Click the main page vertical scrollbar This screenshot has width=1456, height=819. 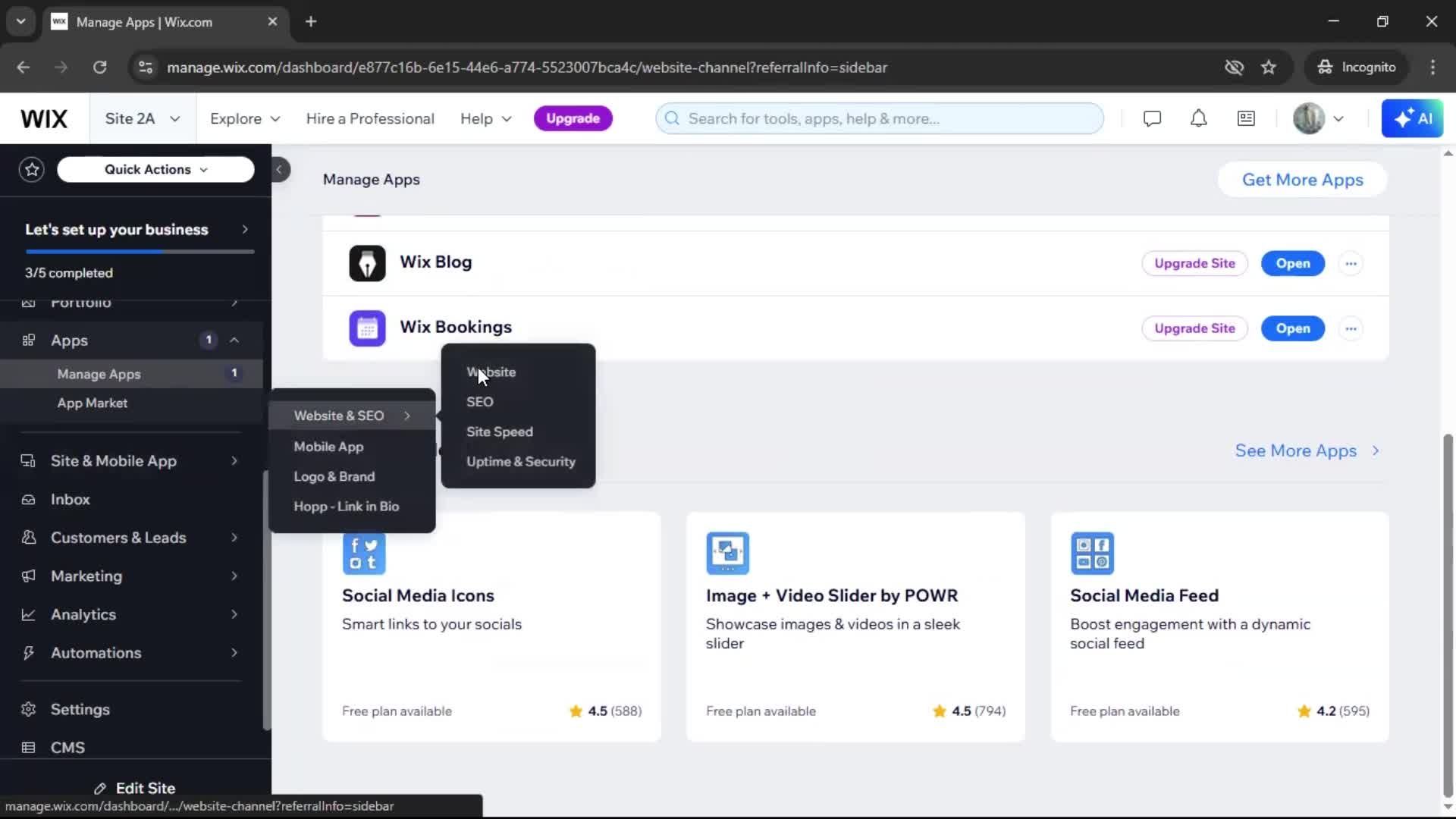(1448, 616)
